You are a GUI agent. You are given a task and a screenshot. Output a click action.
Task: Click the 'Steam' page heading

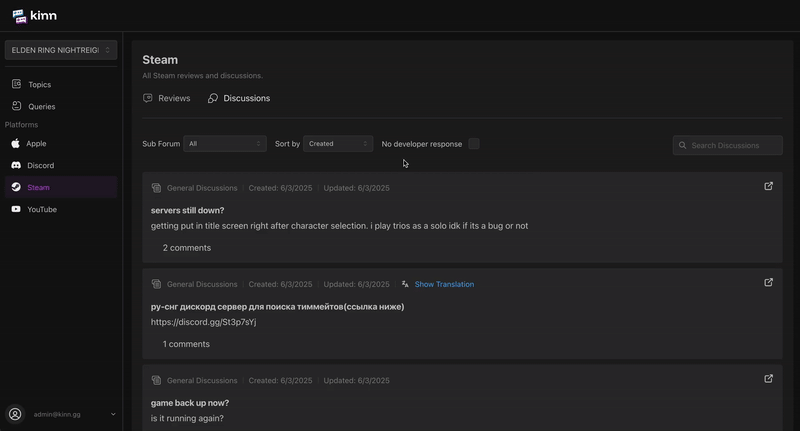coord(160,60)
